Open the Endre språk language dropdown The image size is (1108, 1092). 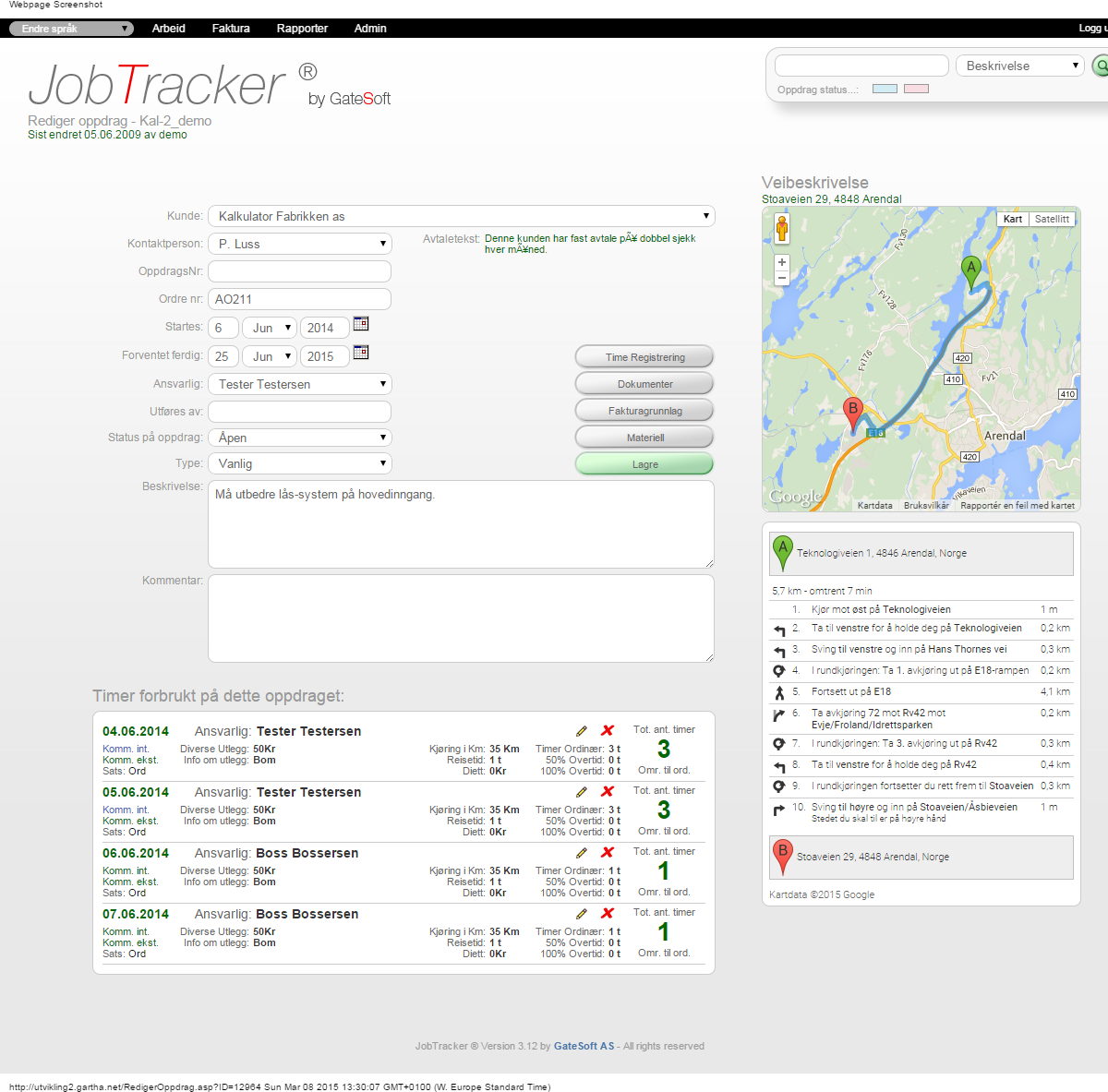[x=71, y=29]
